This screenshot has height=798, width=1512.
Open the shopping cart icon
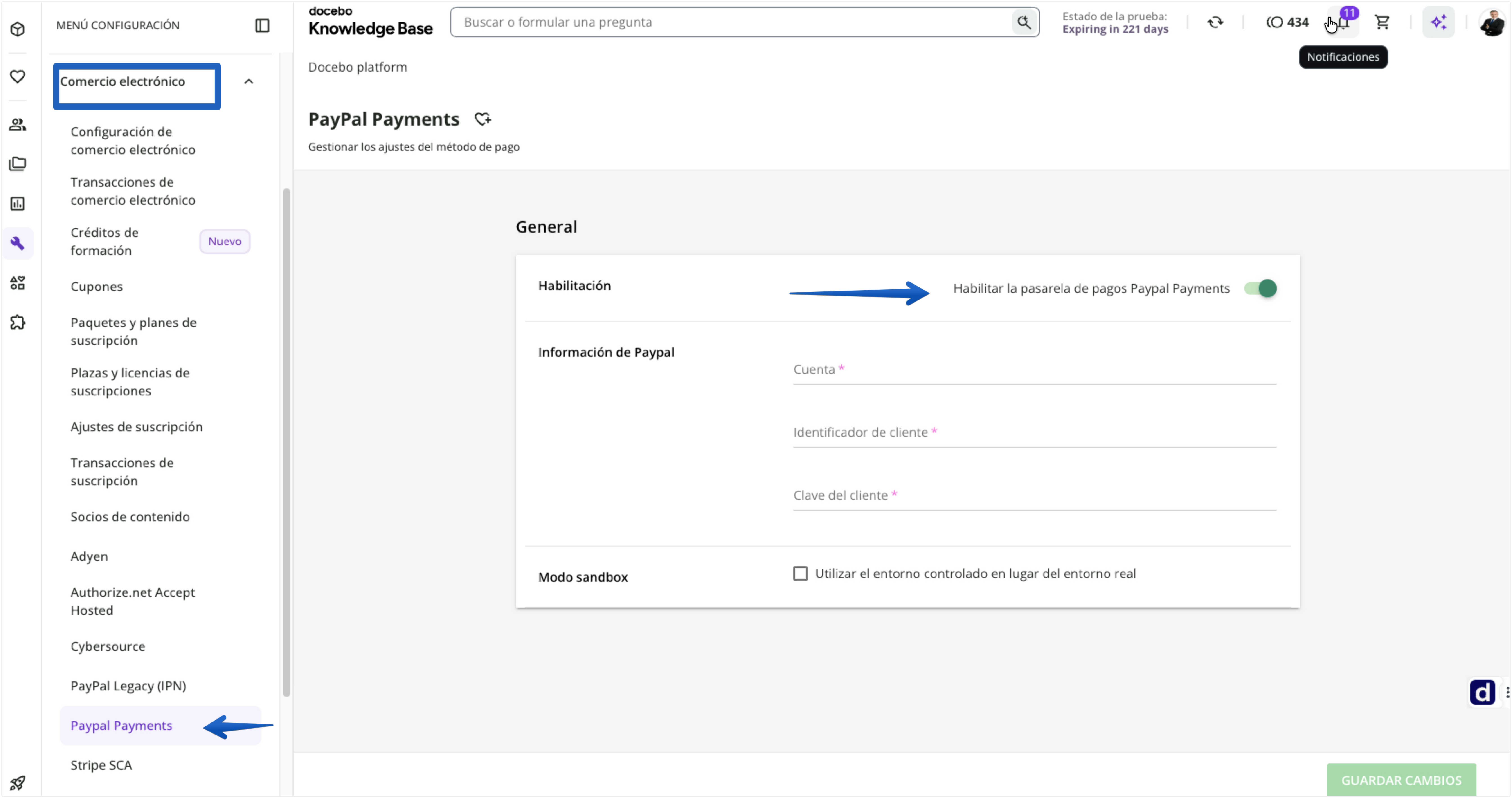coord(1382,22)
